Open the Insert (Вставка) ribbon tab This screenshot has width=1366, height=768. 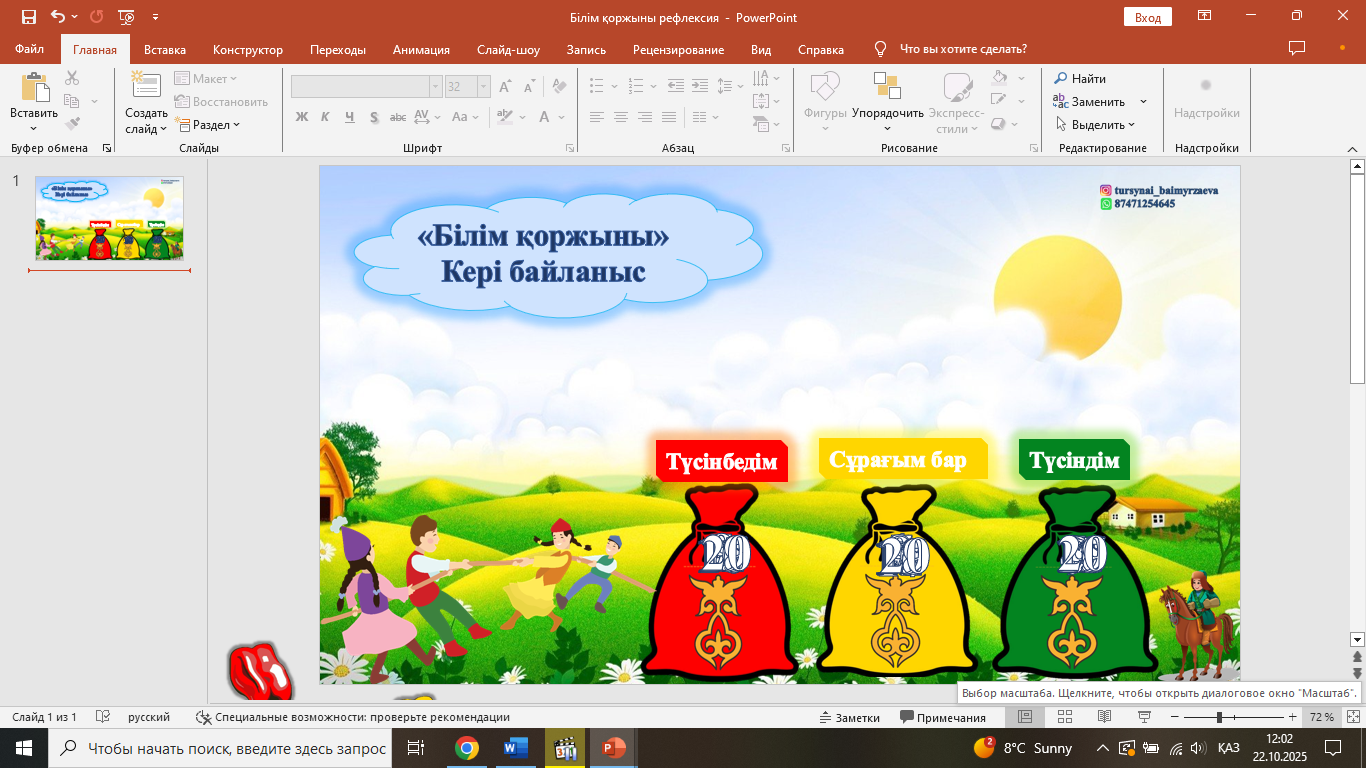click(x=165, y=50)
